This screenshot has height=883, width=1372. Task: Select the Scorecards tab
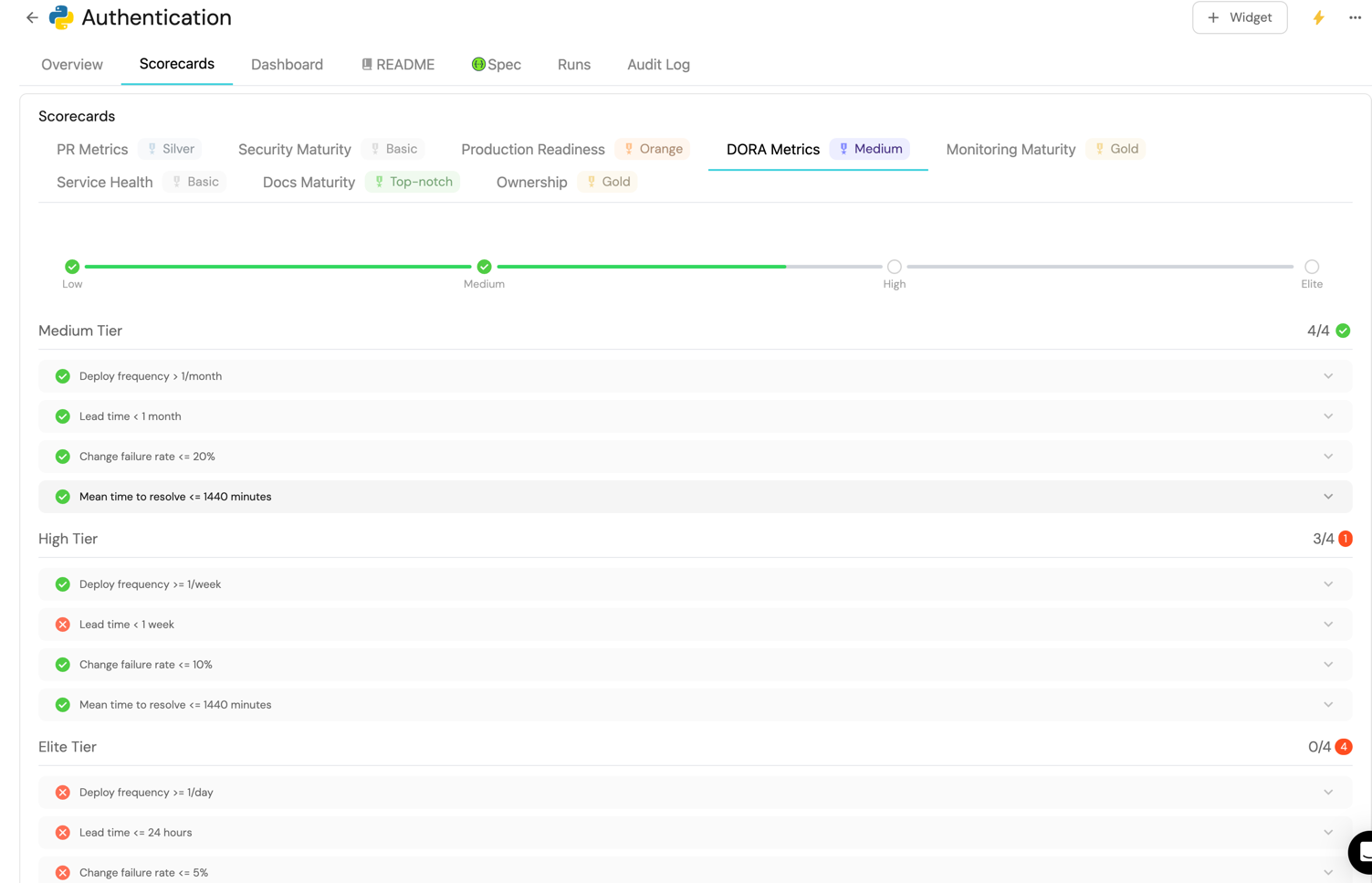click(177, 64)
